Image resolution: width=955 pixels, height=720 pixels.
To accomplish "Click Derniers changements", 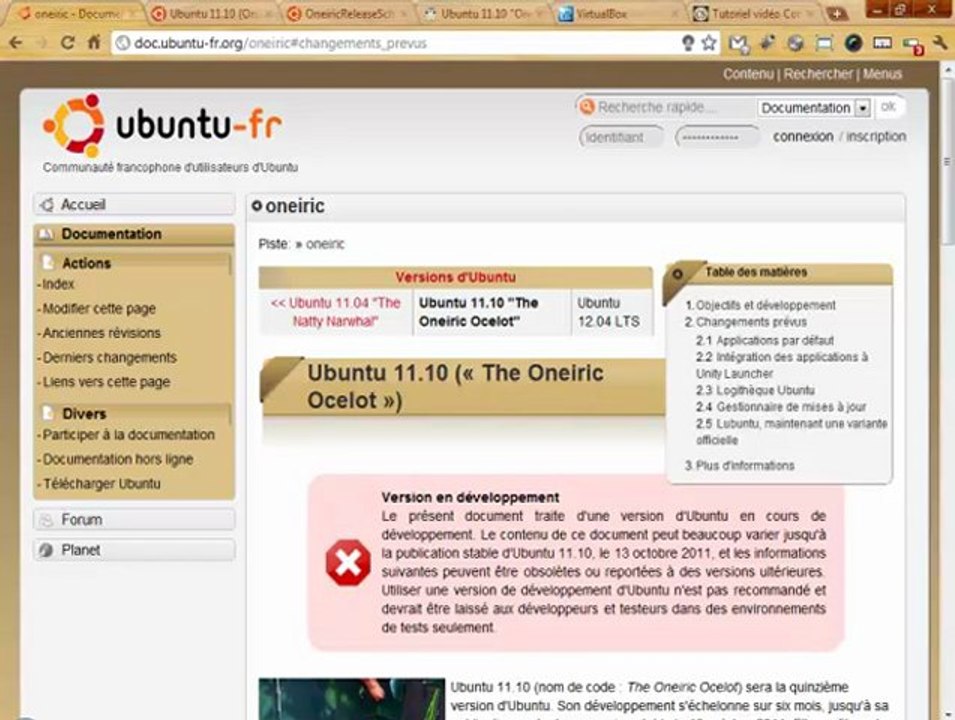I will click(109, 358).
